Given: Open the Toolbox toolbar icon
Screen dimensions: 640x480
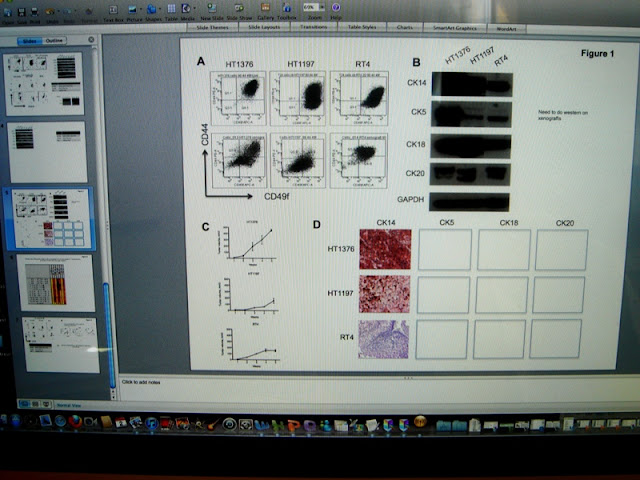Looking at the screenshot, I should click(287, 8).
